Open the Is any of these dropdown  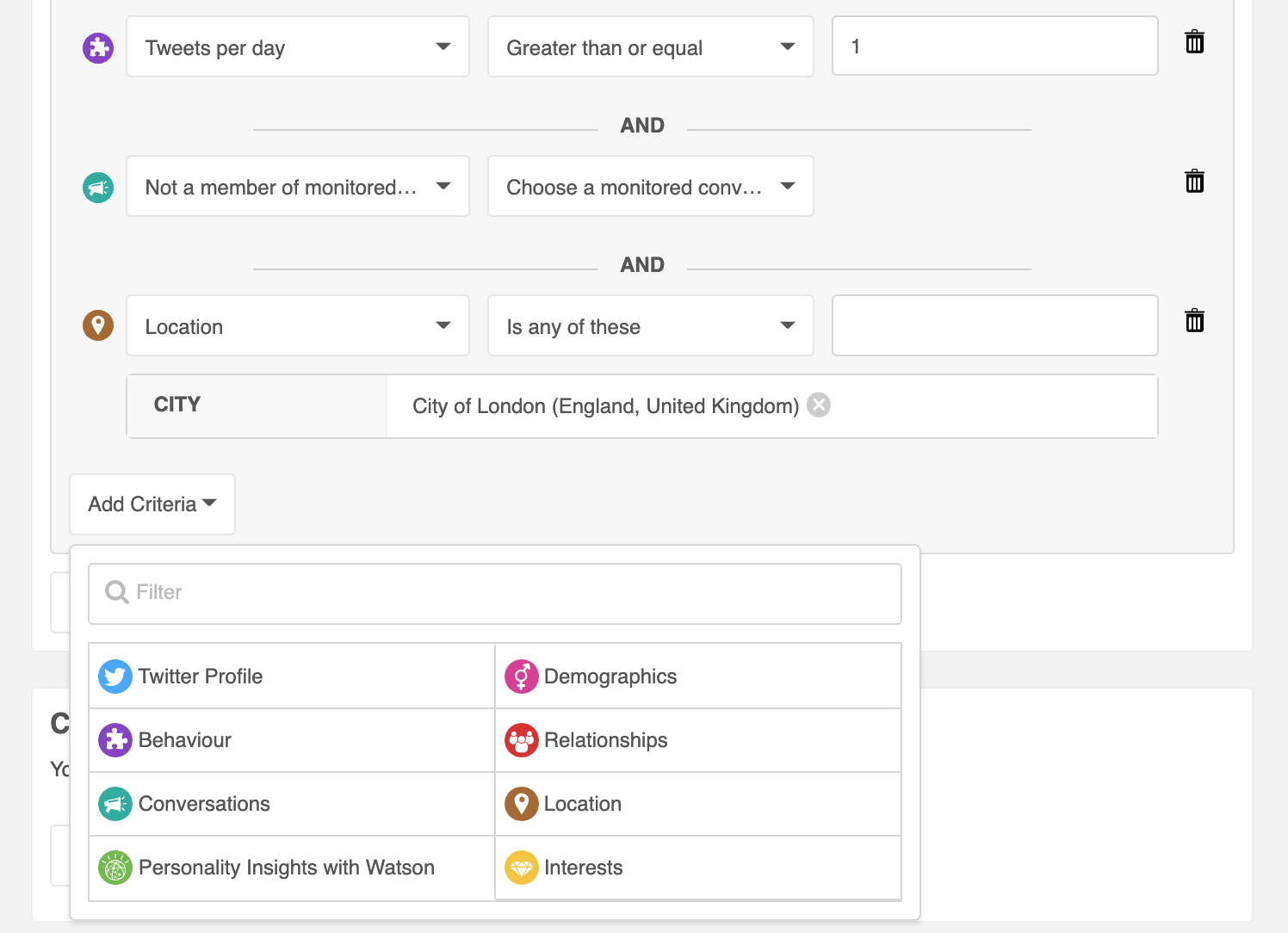[x=650, y=326]
